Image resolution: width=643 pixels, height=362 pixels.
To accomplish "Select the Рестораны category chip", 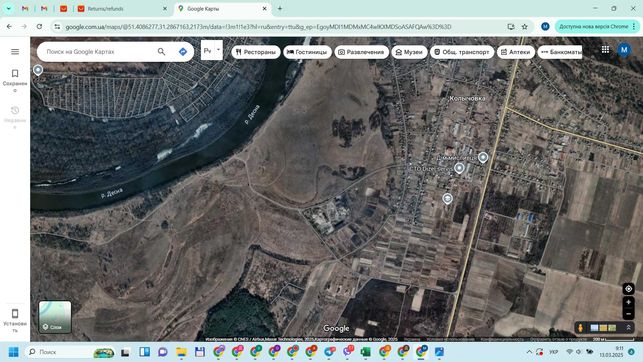I will [x=256, y=52].
